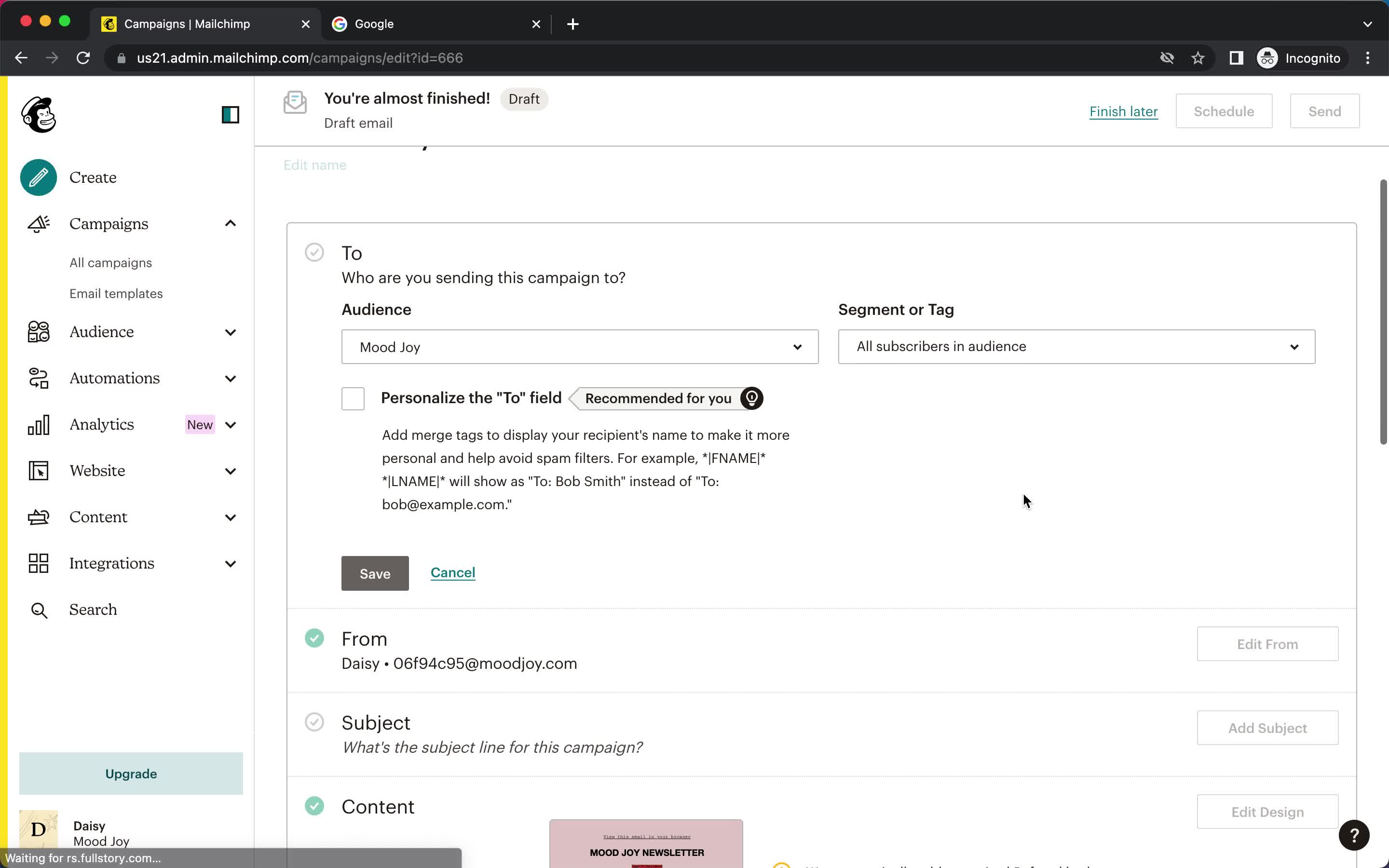The image size is (1389, 868).
Task: Expand the Campaigns navigation section
Action: [231, 223]
